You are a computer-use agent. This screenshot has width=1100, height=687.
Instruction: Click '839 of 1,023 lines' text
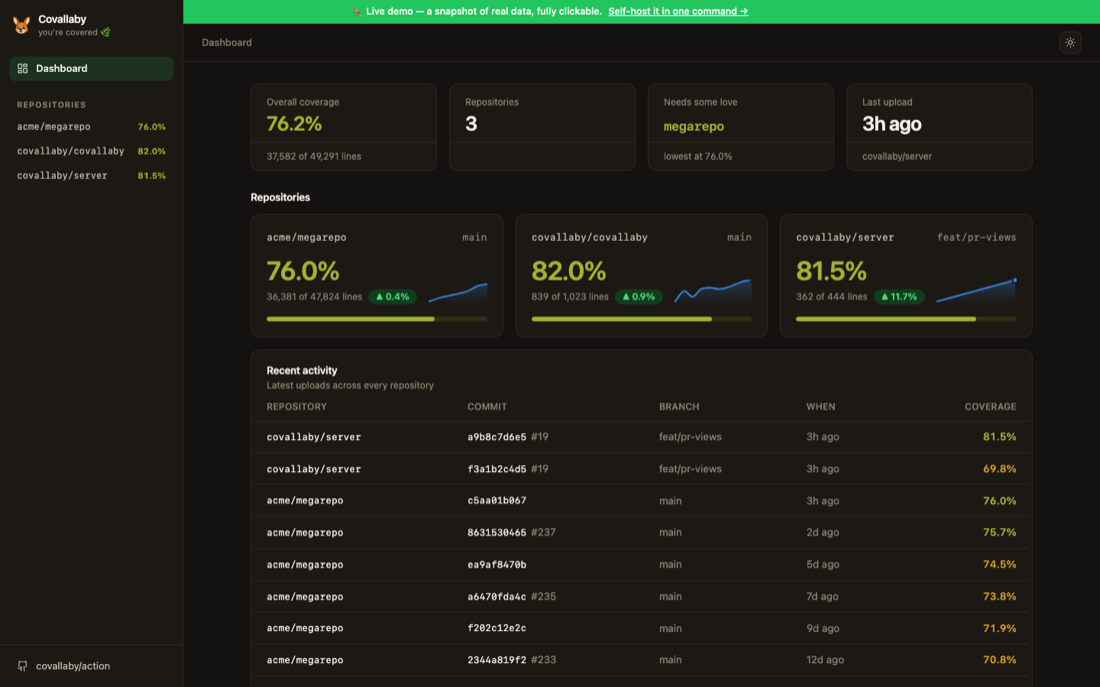click(570, 297)
